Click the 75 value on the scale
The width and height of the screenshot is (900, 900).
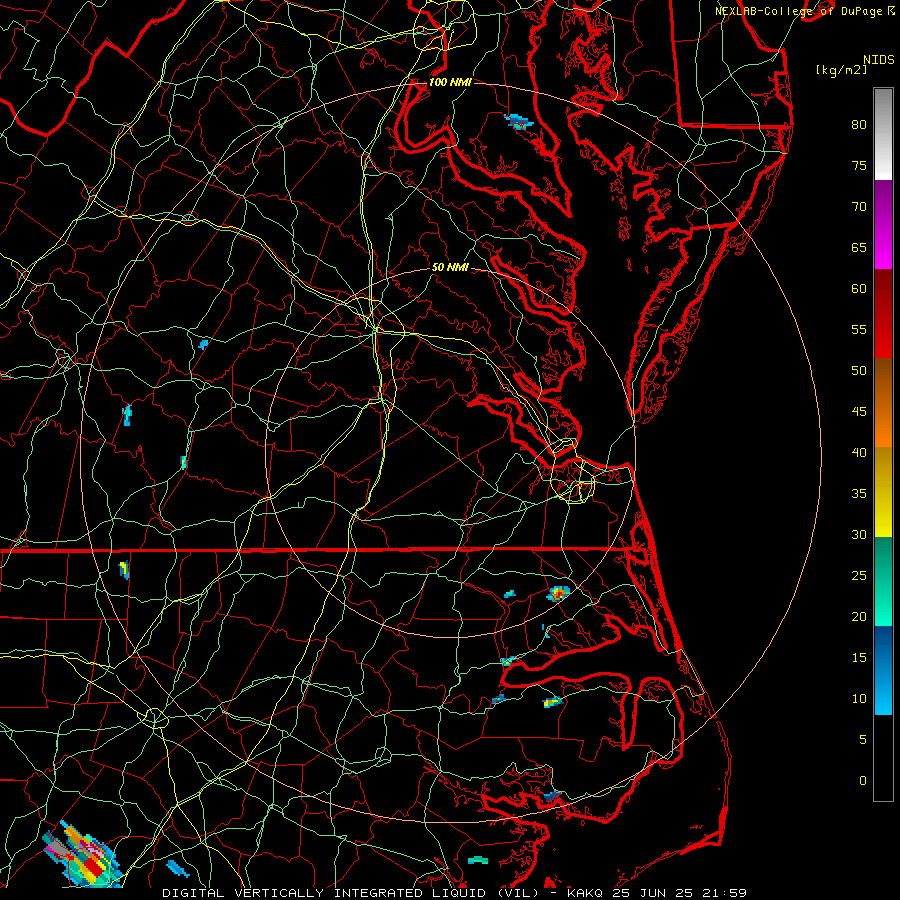pyautogui.click(x=859, y=165)
